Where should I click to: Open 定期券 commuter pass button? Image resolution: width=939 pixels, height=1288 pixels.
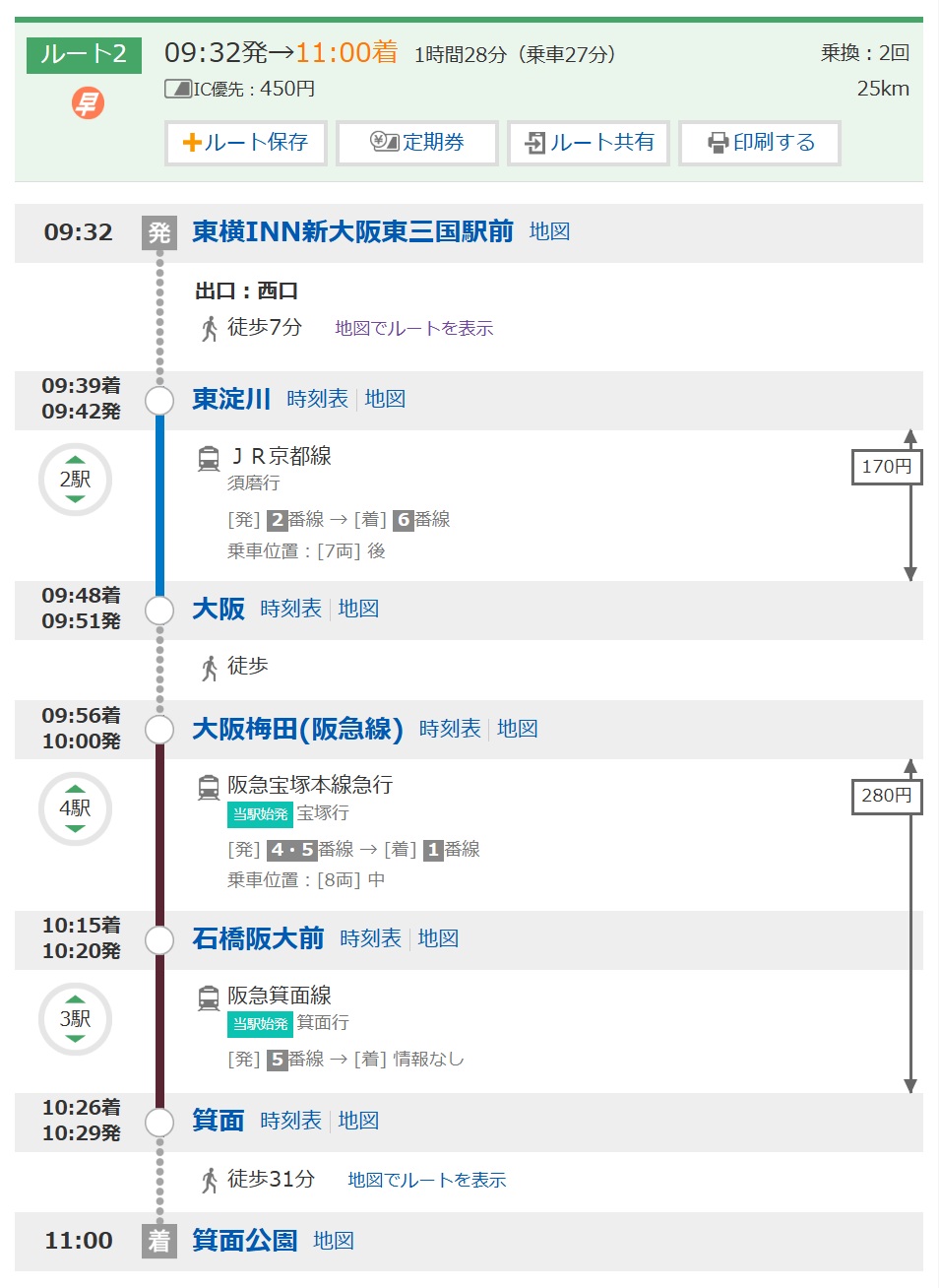[x=417, y=143]
